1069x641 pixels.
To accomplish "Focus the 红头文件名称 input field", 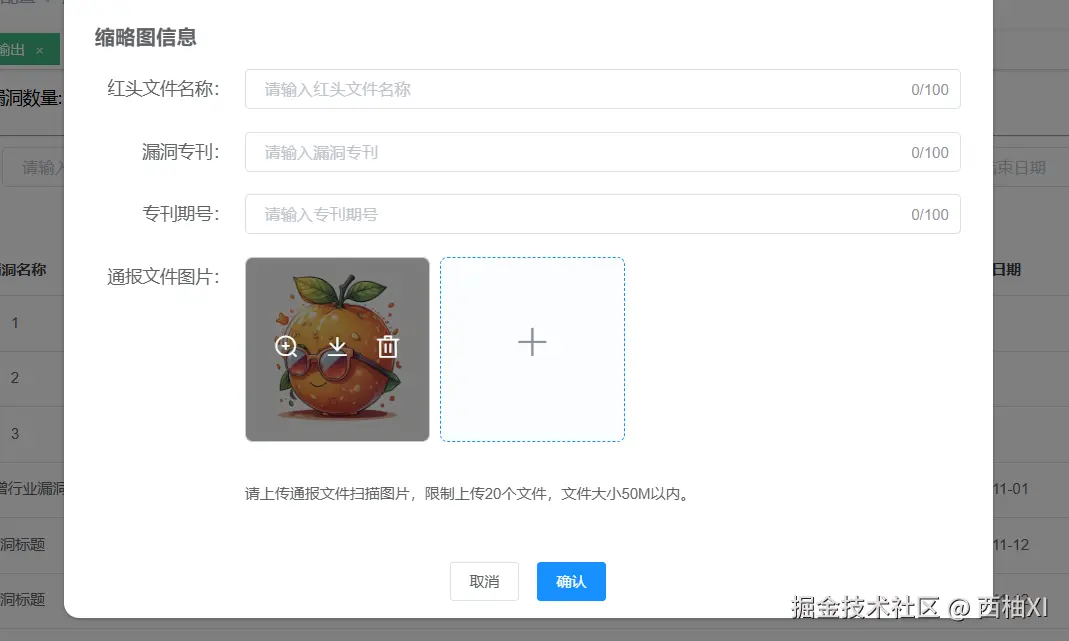I will point(603,89).
